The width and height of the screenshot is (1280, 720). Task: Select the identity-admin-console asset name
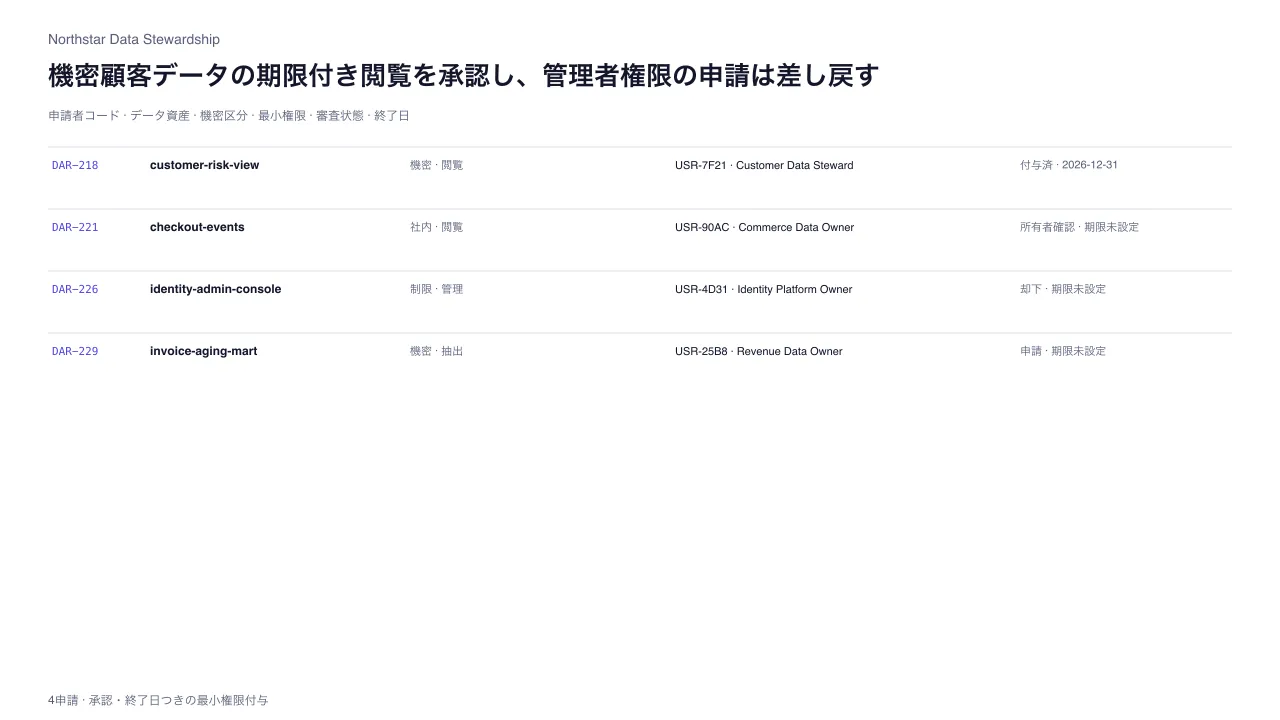pyautogui.click(x=216, y=289)
